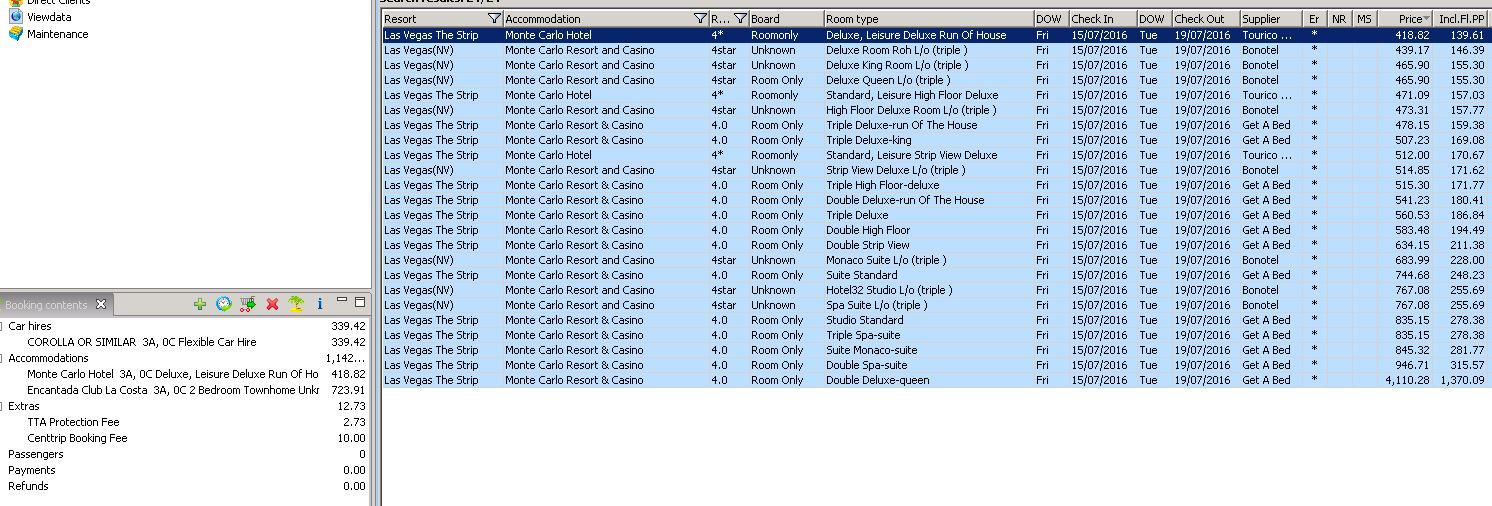
Task: Click the Viewdata globe icon
Action: [15, 17]
